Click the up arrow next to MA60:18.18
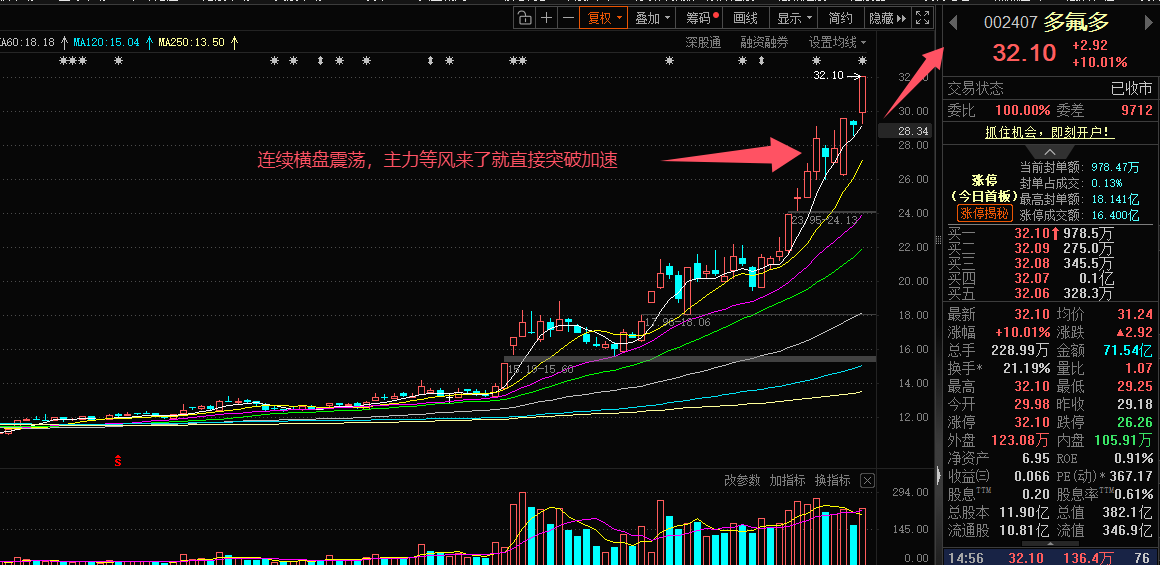This screenshot has width=1160, height=565. [x=64, y=42]
